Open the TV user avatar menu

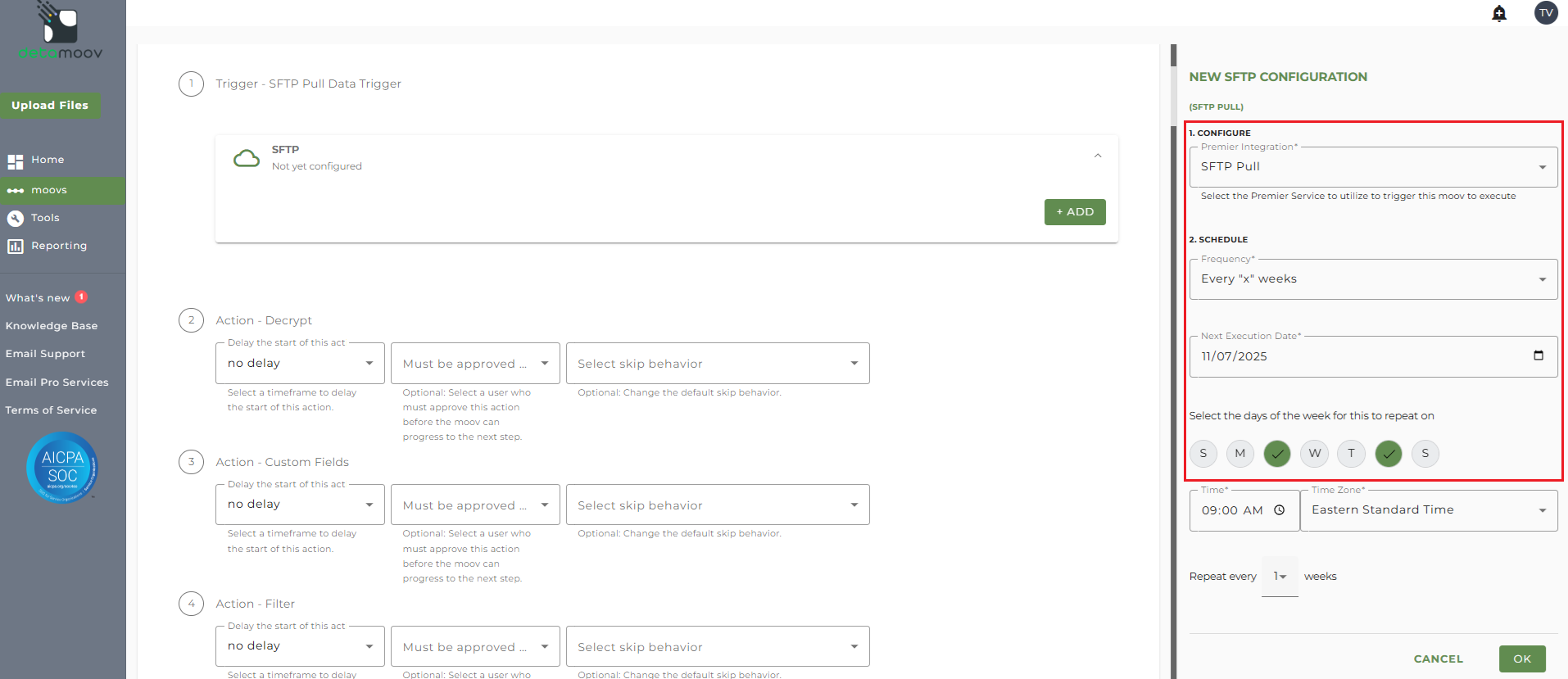click(x=1546, y=13)
